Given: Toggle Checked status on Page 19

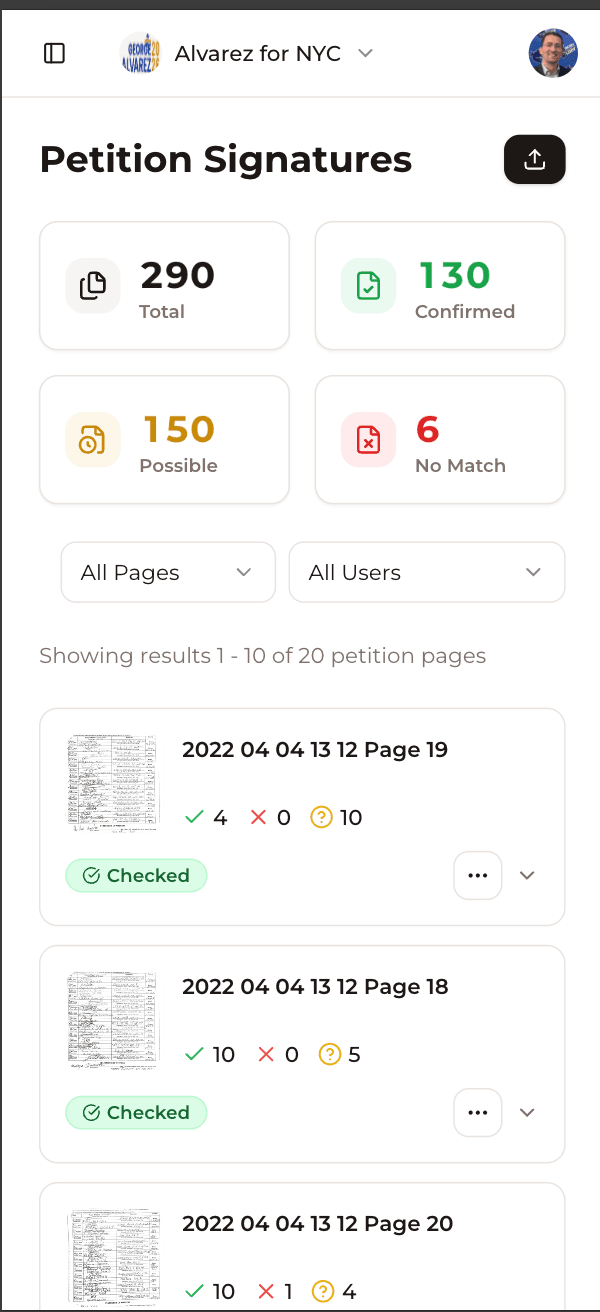Looking at the screenshot, I should pos(136,875).
